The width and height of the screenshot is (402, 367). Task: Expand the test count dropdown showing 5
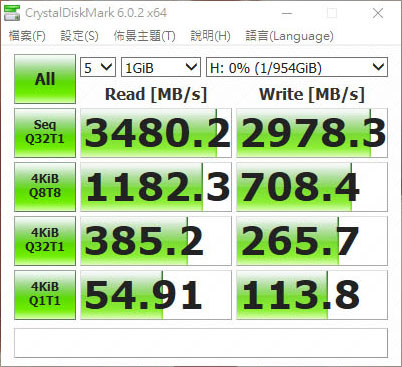tap(98, 68)
